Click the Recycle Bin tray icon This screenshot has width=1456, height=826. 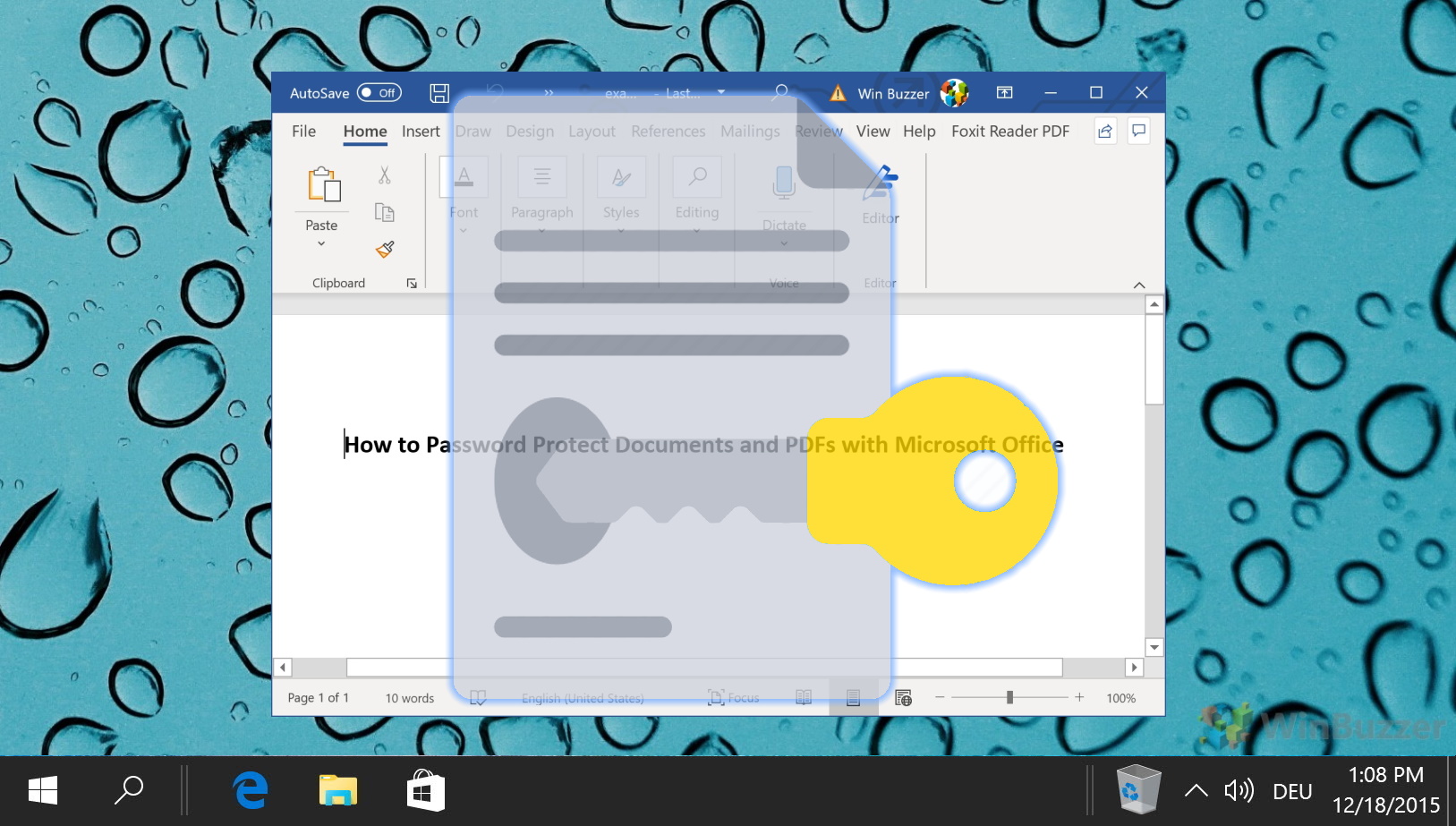(x=1138, y=789)
